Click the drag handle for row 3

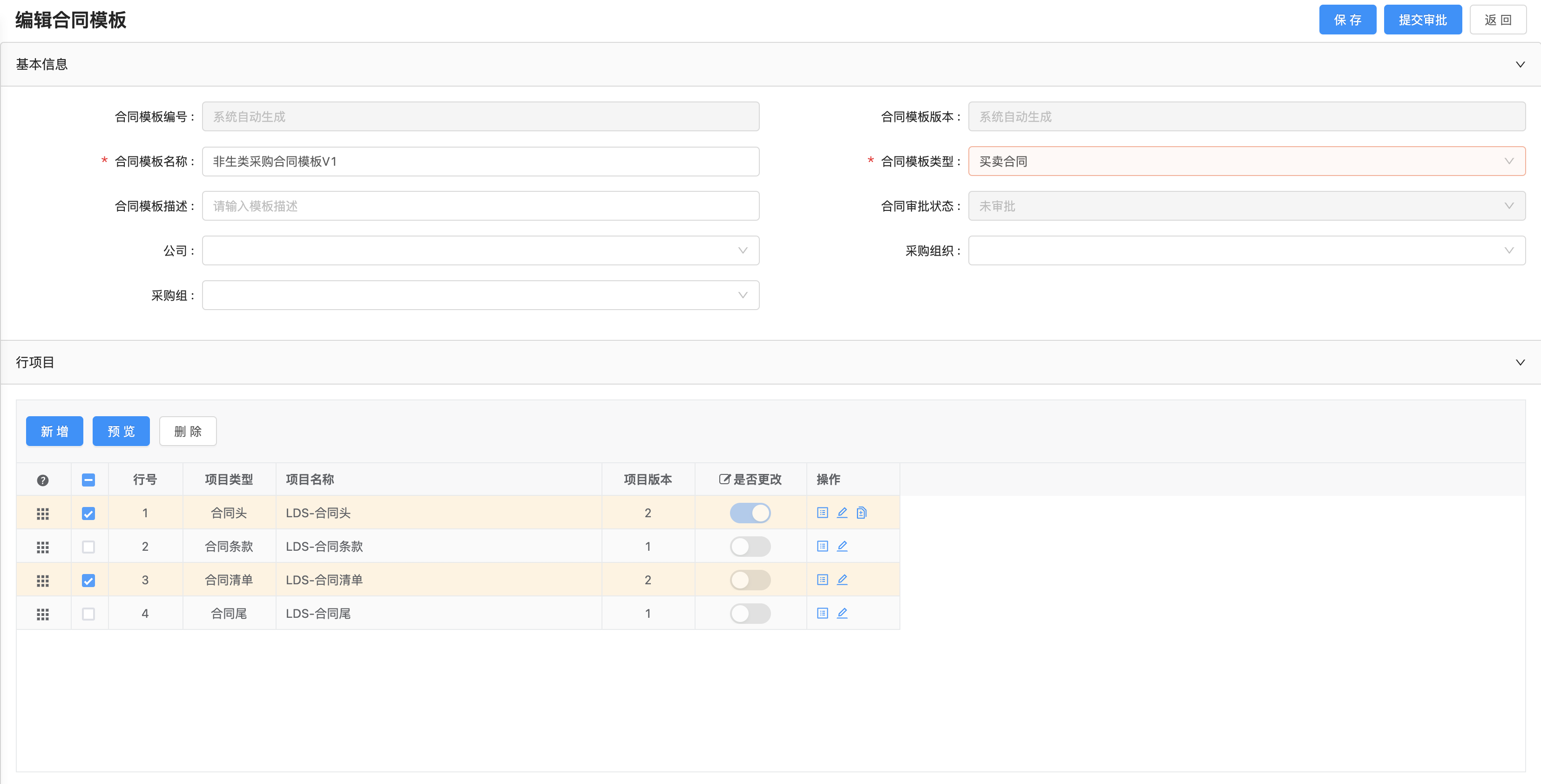[x=42, y=580]
